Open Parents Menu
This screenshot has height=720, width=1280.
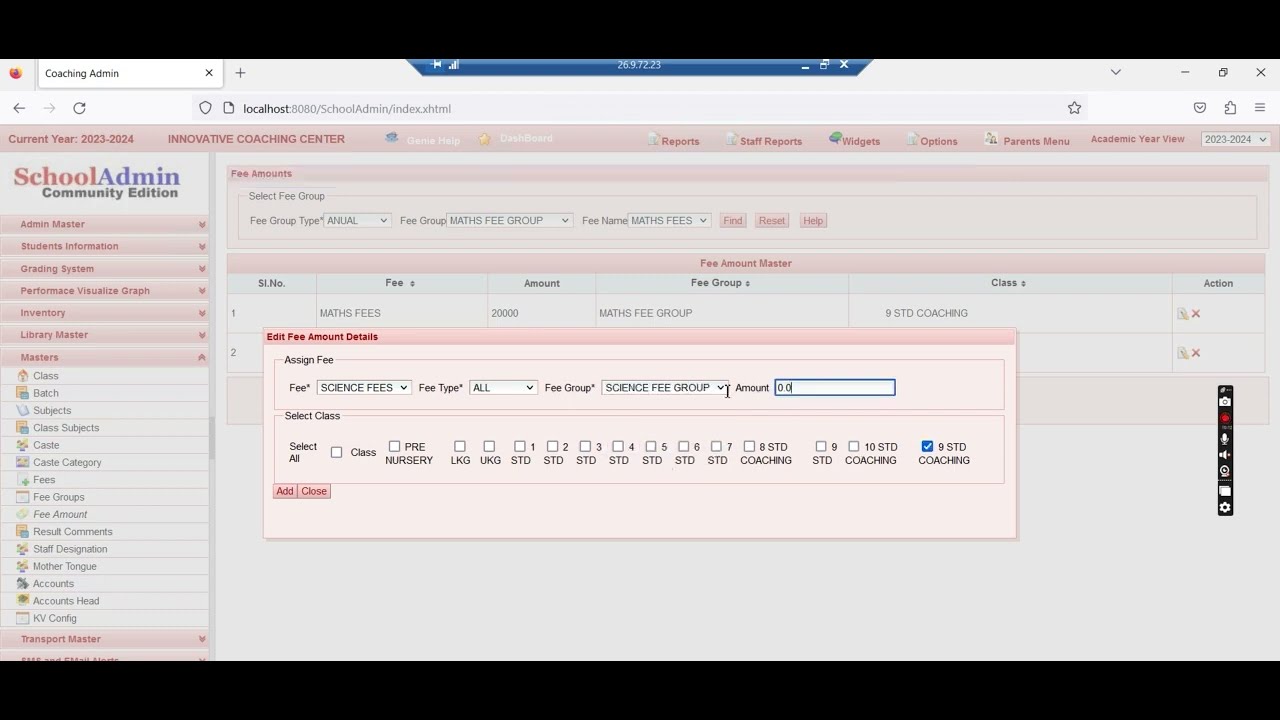tap(1027, 140)
